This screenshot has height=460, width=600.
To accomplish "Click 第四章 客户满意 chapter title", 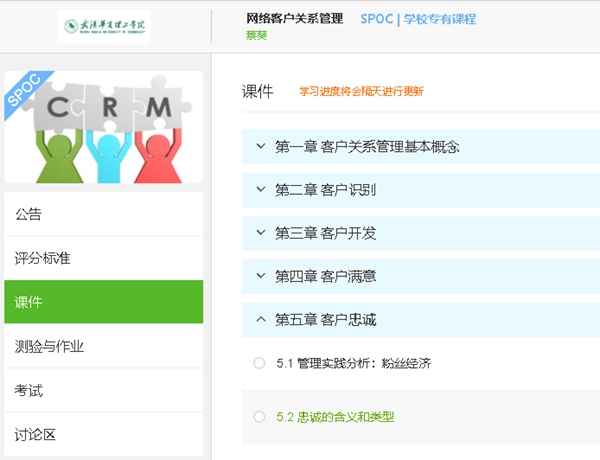I will click(326, 276).
